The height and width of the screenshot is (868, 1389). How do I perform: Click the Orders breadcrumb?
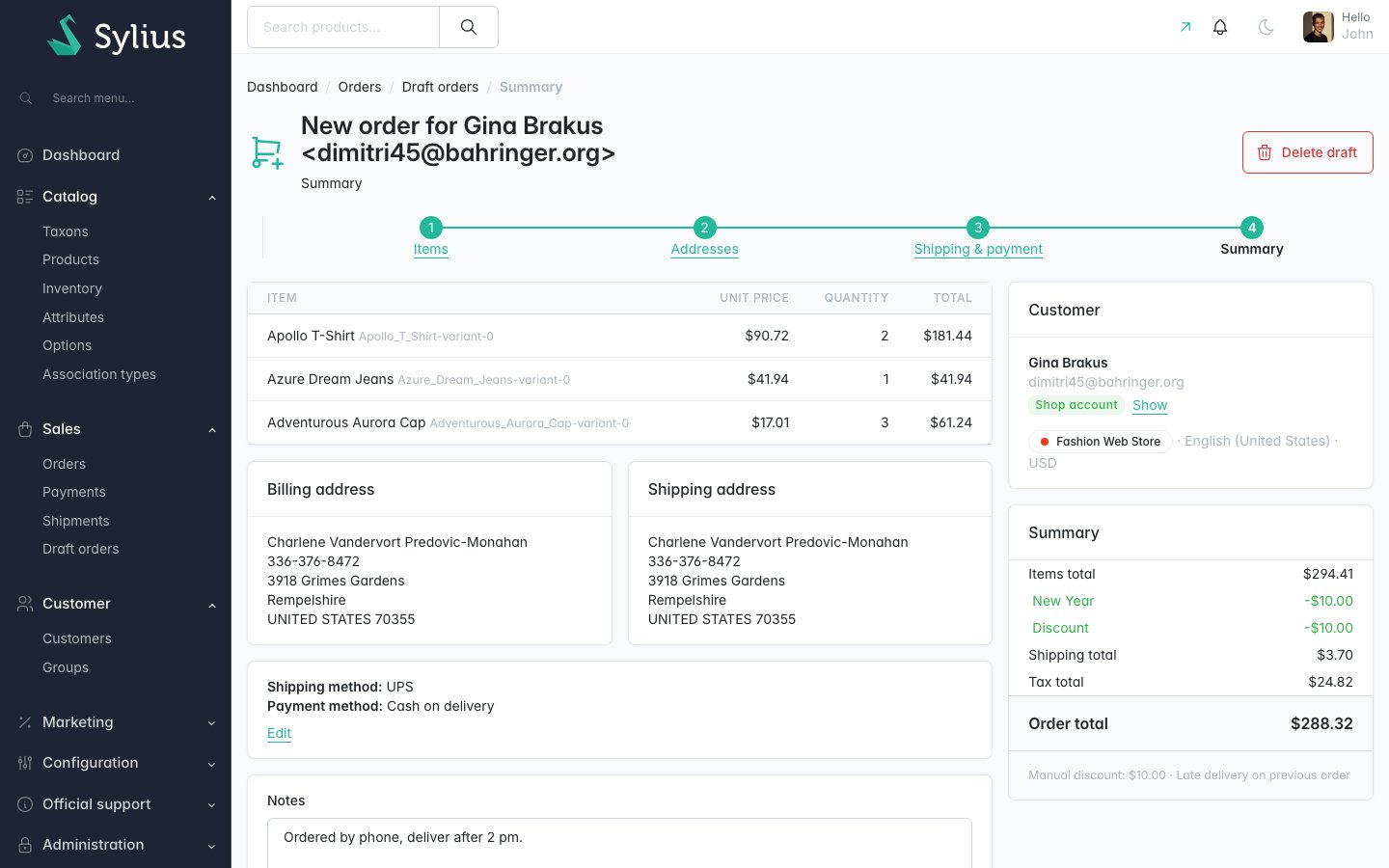pyautogui.click(x=360, y=87)
